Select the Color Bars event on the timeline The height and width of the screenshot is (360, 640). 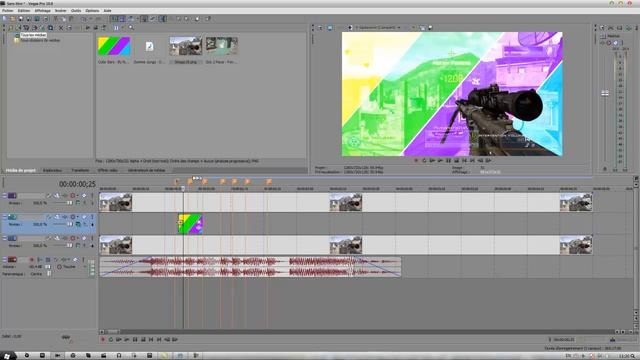point(190,224)
